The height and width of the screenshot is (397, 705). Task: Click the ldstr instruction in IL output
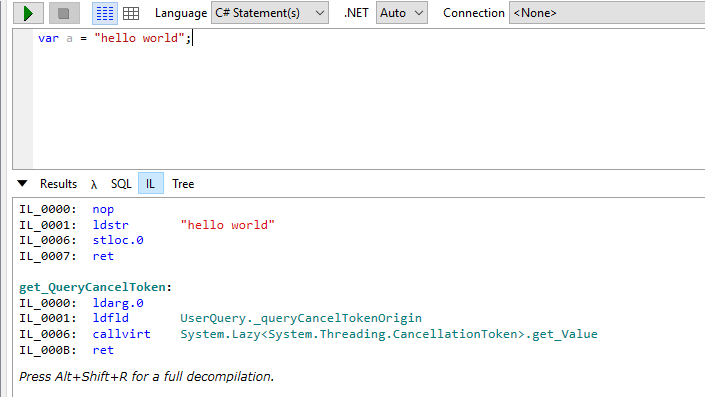coord(111,225)
